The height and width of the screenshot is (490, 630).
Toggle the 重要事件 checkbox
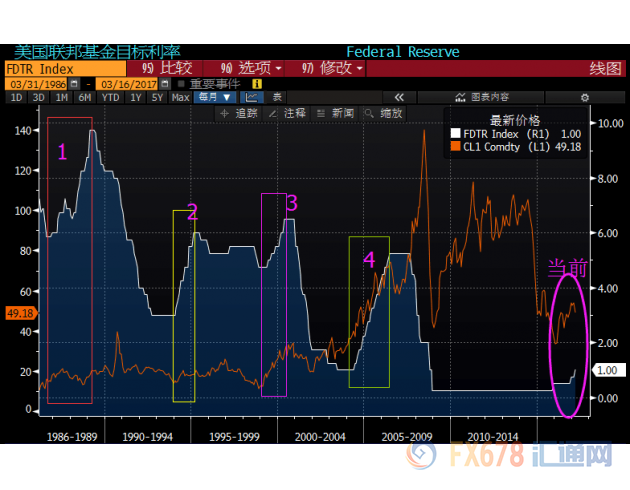180,84
